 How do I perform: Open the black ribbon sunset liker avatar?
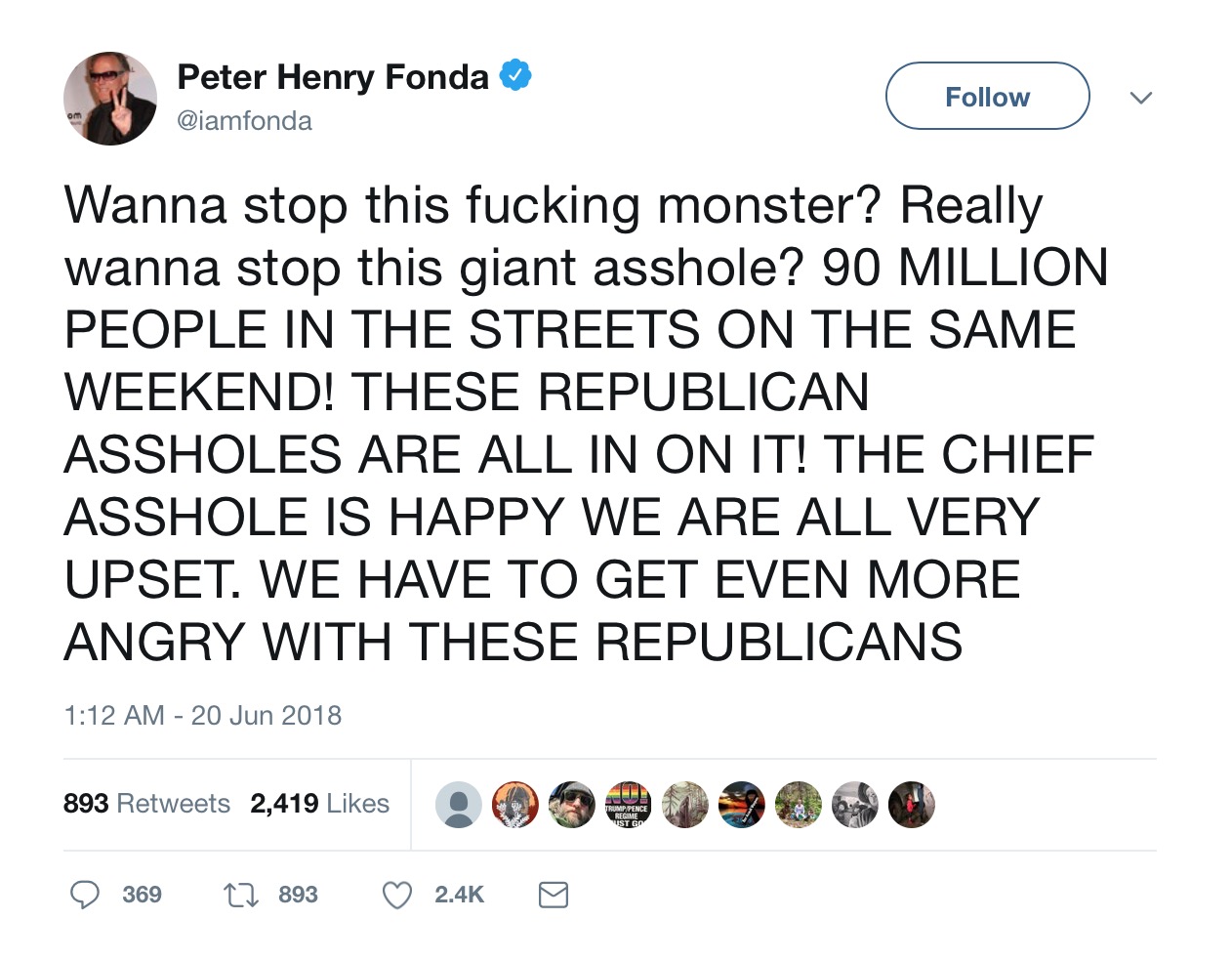click(742, 805)
